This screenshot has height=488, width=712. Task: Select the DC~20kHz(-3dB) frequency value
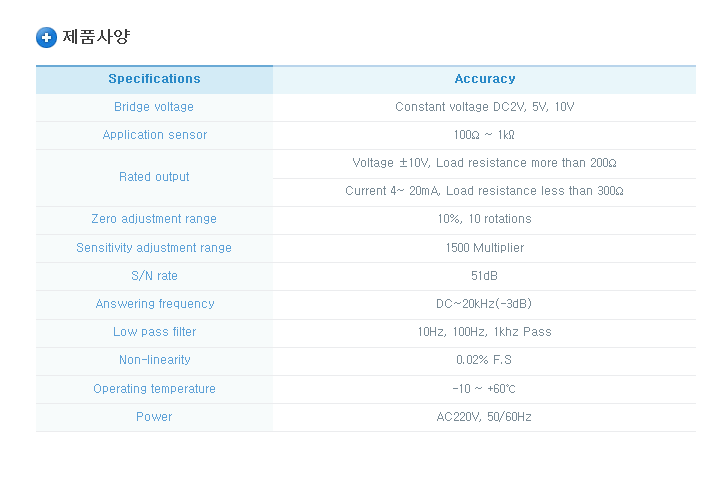[x=484, y=304]
